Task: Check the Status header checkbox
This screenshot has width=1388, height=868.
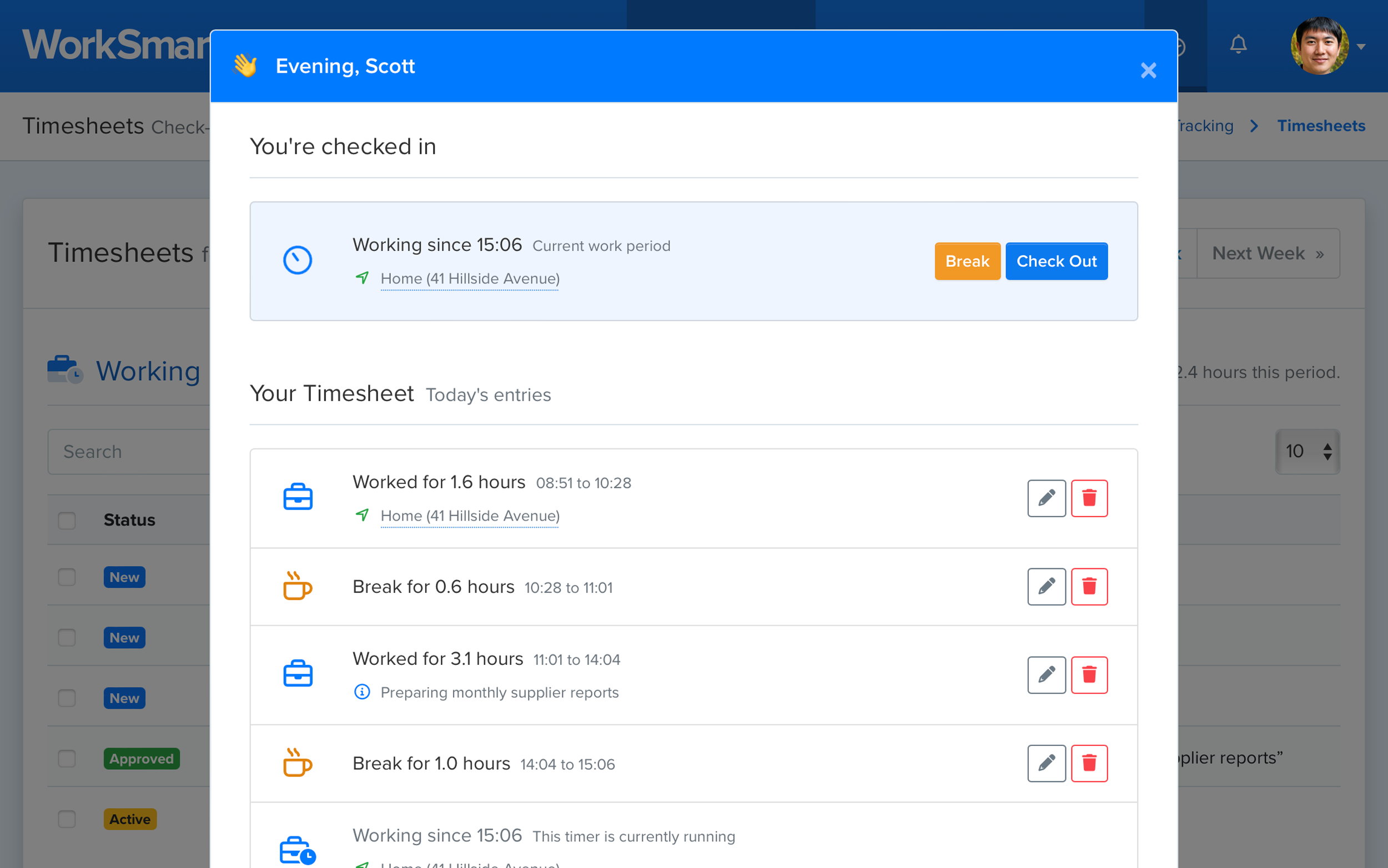Action: [66, 520]
